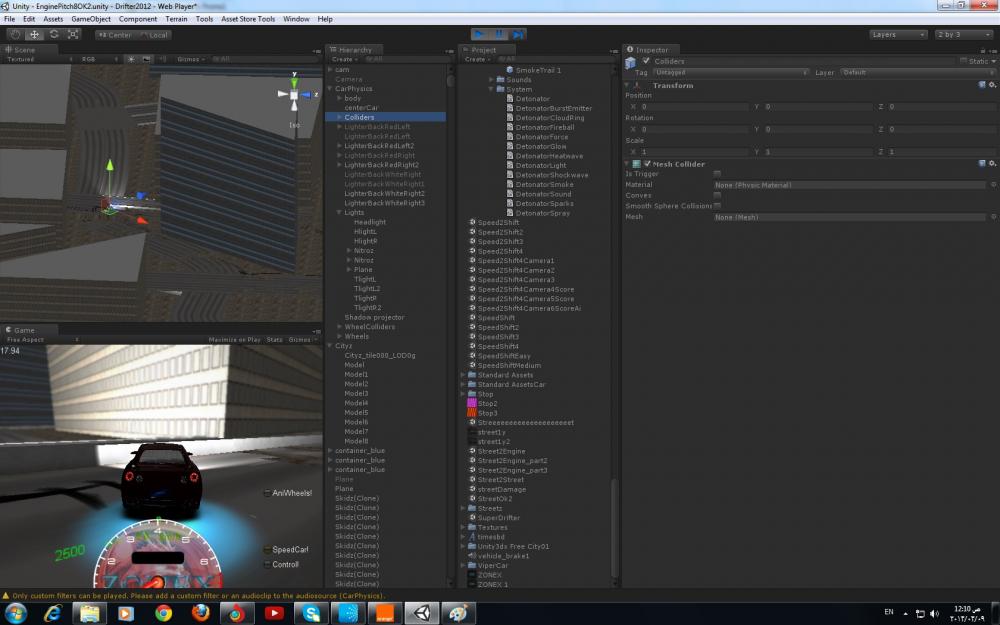Open Transform help book icon
Screen dimensions: 1000x625
pos(982,85)
